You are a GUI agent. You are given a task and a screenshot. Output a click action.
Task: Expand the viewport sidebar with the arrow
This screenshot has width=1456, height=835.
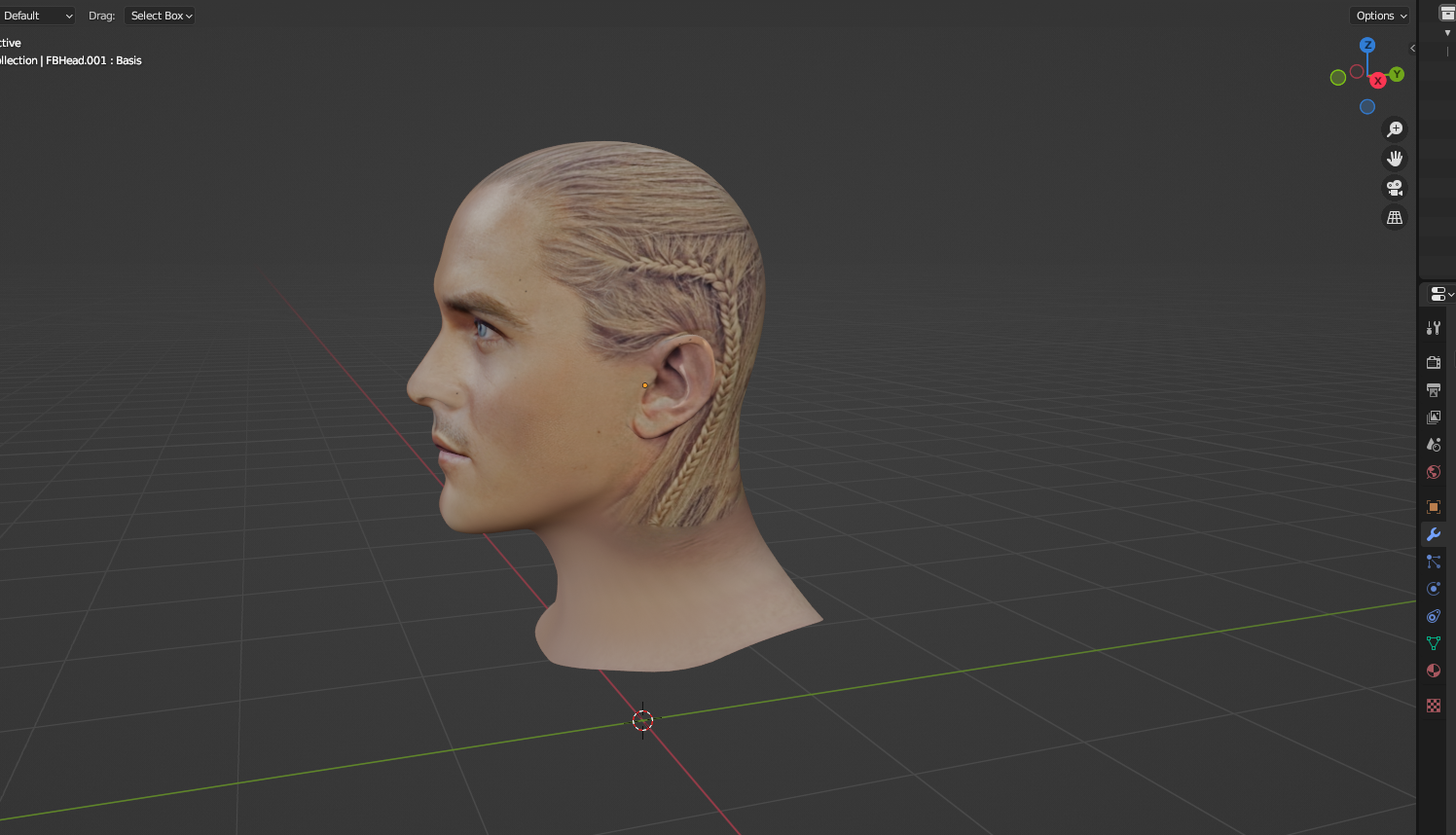coord(1412,48)
